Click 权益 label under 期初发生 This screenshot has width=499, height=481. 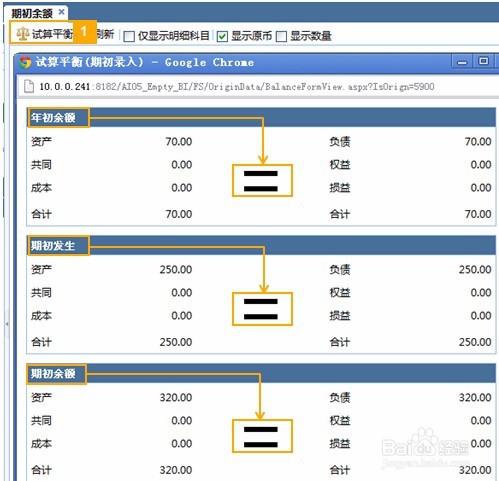(340, 293)
